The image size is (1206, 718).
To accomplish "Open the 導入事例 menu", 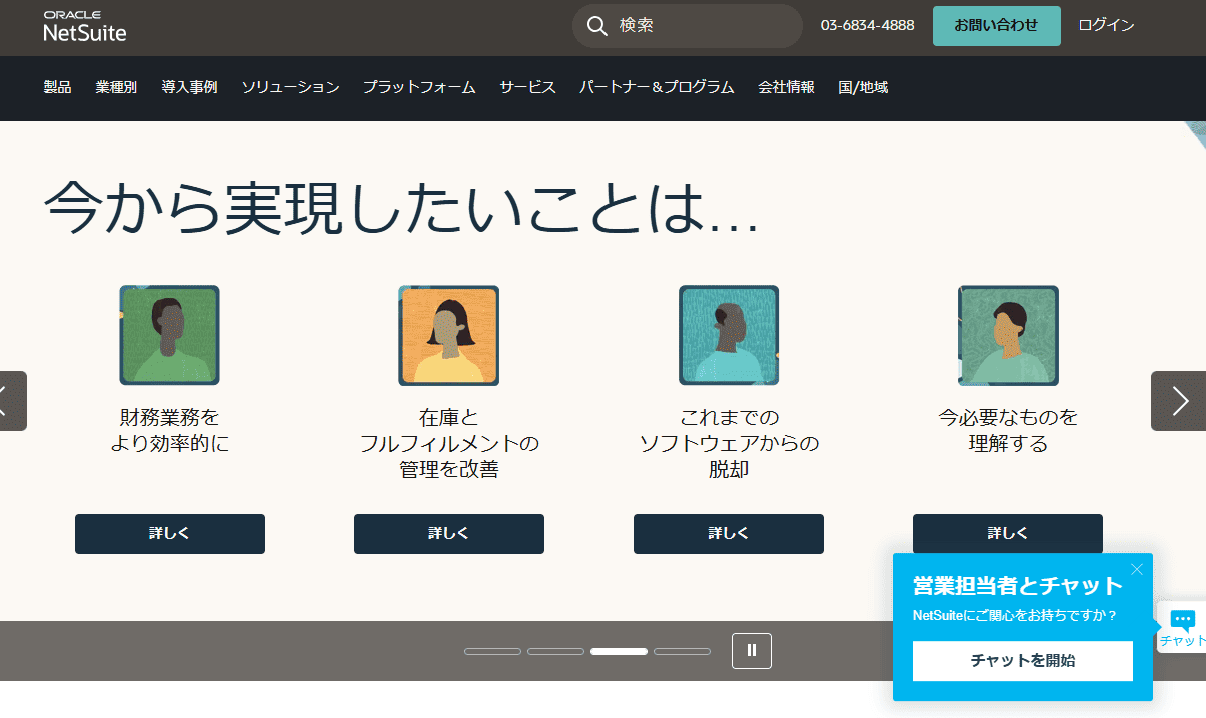I will [x=189, y=87].
